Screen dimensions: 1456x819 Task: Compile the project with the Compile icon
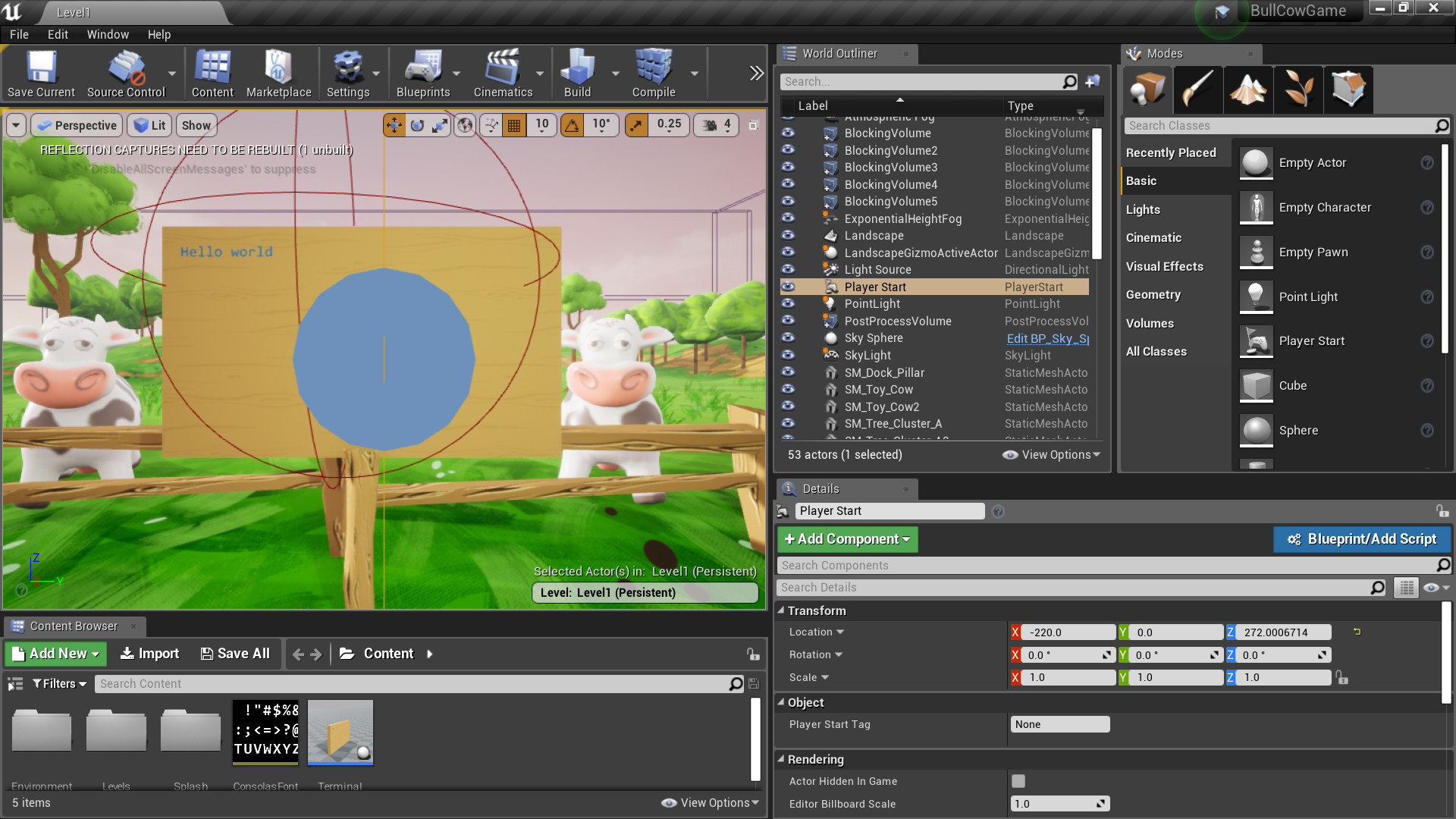(653, 74)
